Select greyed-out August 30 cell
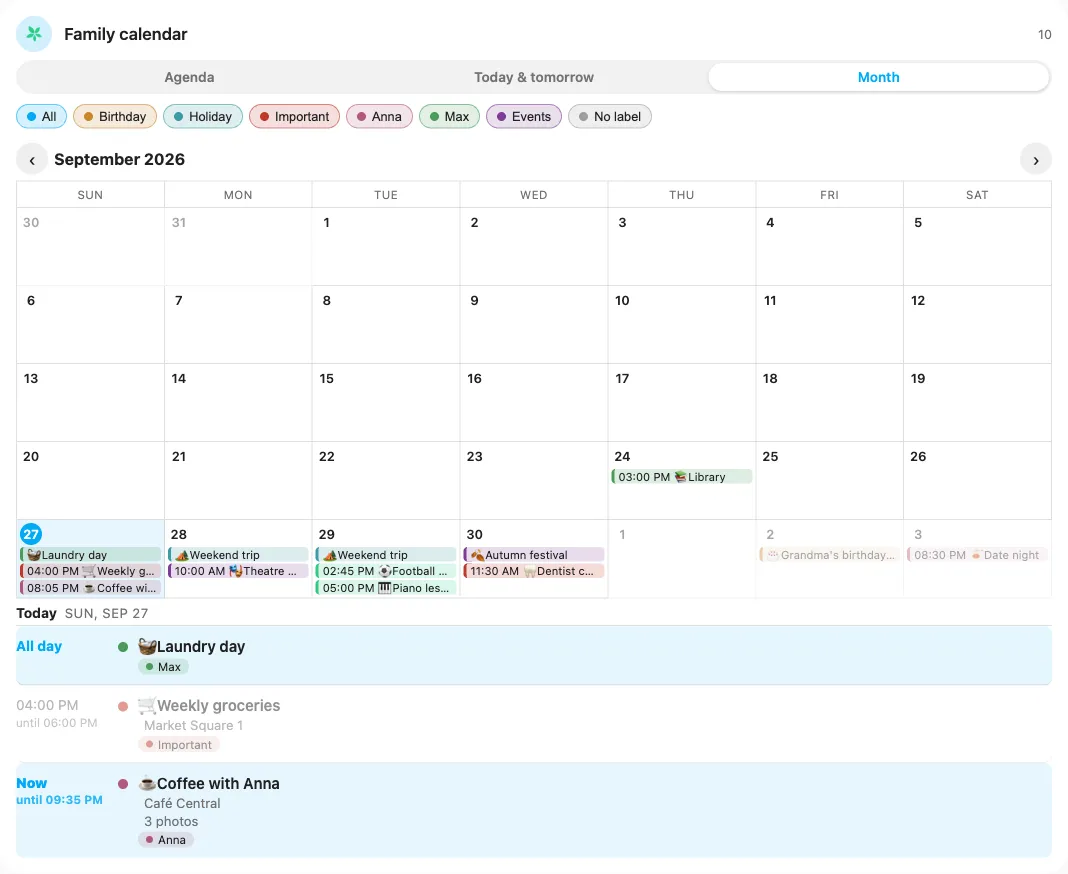The image size is (1068, 874). click(x=91, y=247)
